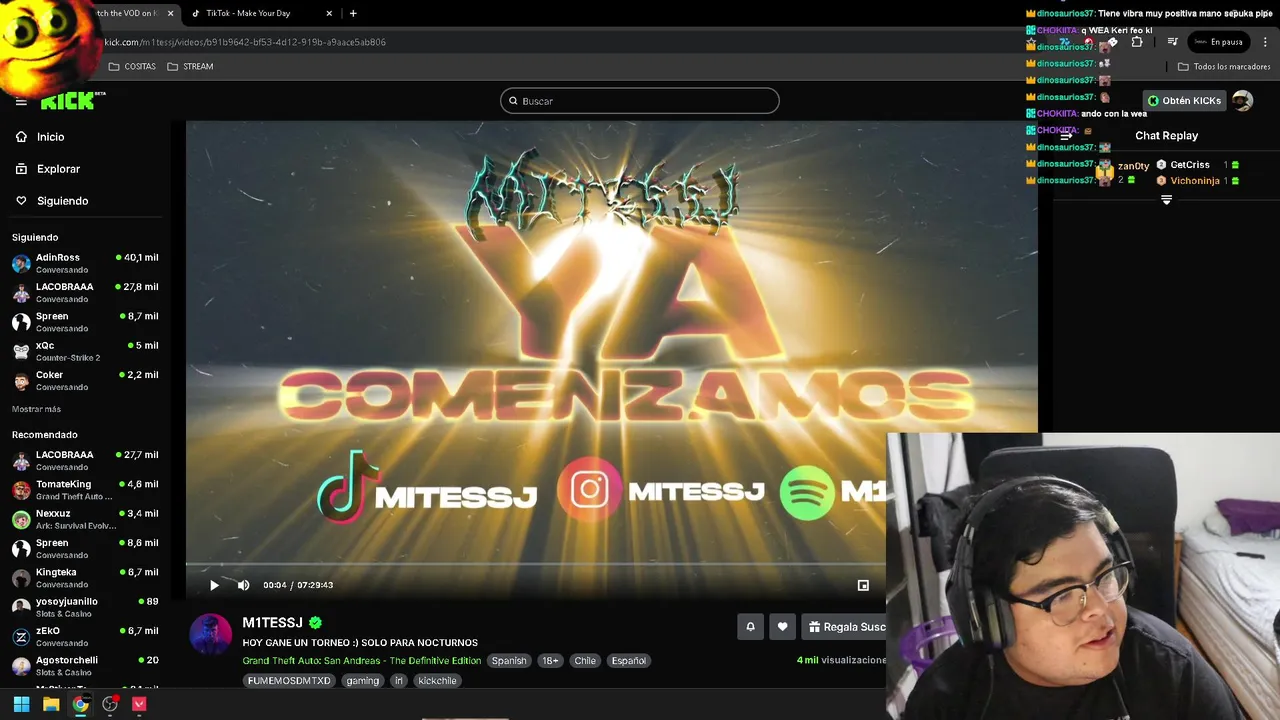Open user profile avatar in Kick header
Screen dimensions: 1280x720
(1242, 101)
